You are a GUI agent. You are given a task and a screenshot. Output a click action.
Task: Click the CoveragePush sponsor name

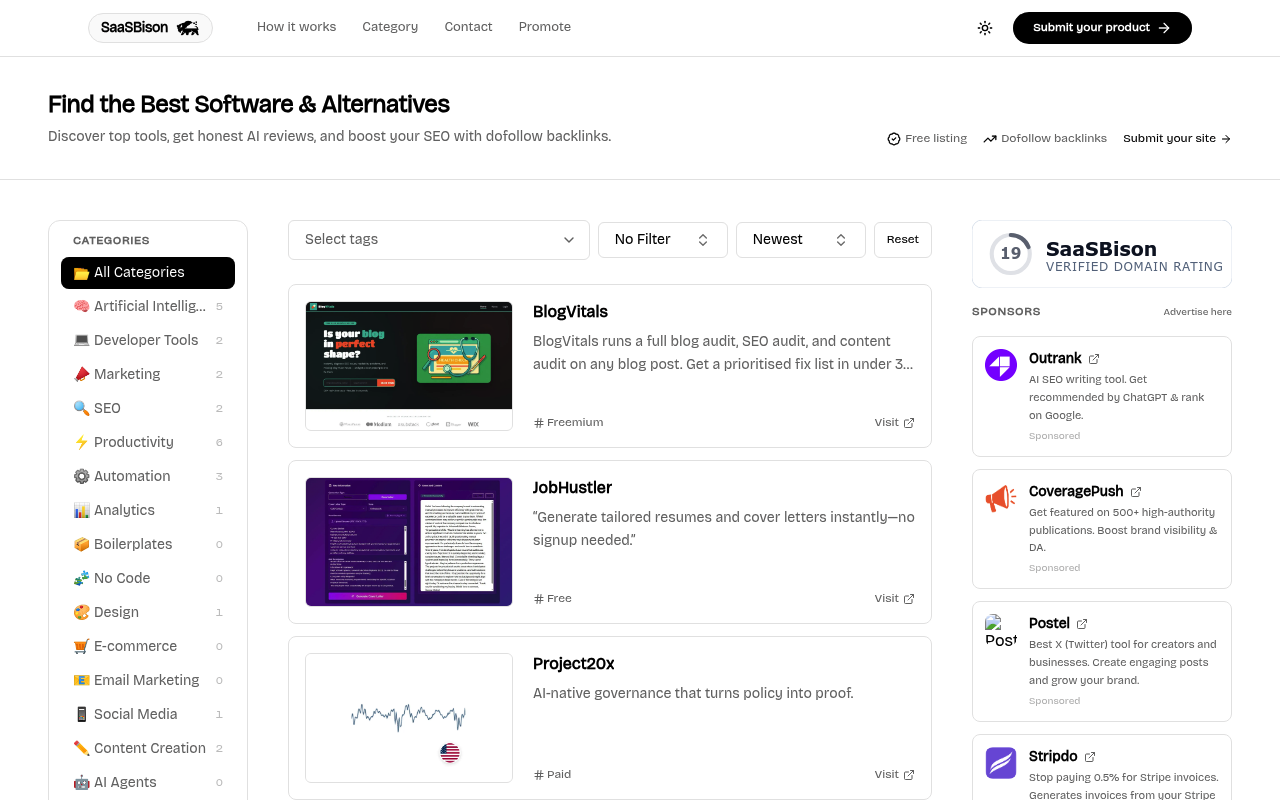[1076, 492]
